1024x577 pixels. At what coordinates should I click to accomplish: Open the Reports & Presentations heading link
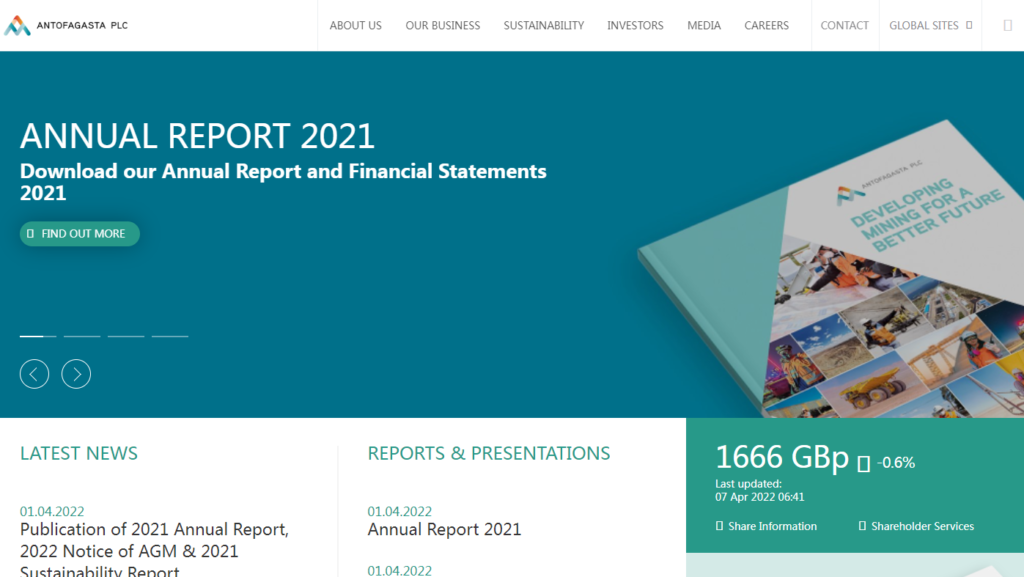[488, 453]
